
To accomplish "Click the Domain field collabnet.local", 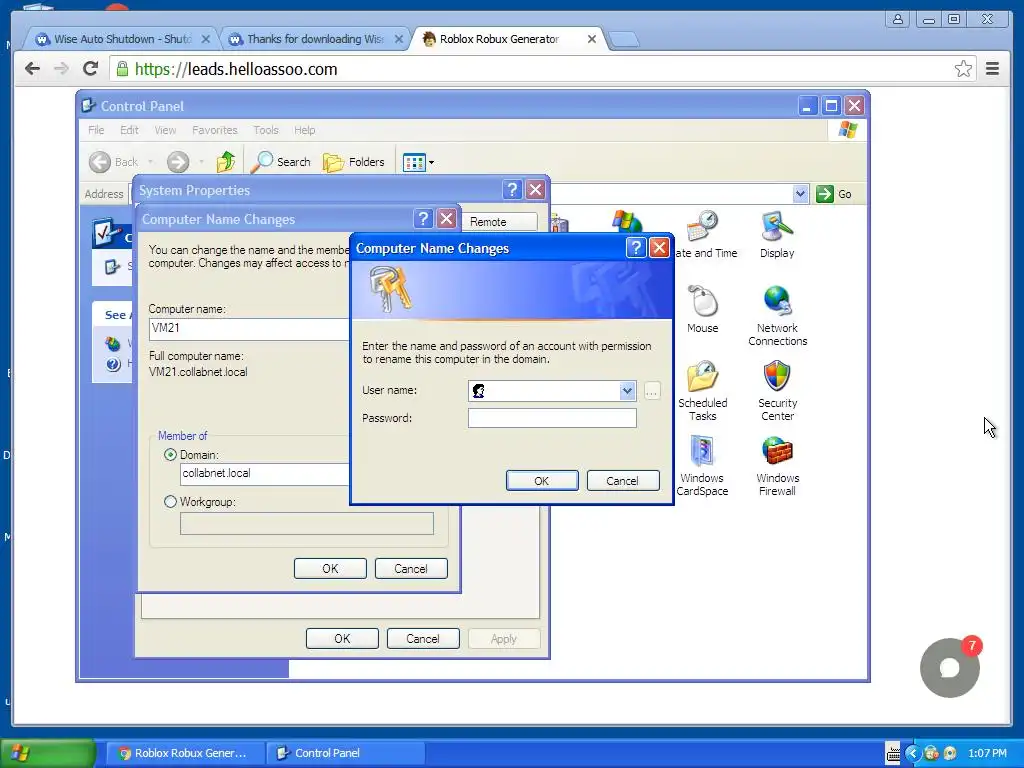I will 265,473.
